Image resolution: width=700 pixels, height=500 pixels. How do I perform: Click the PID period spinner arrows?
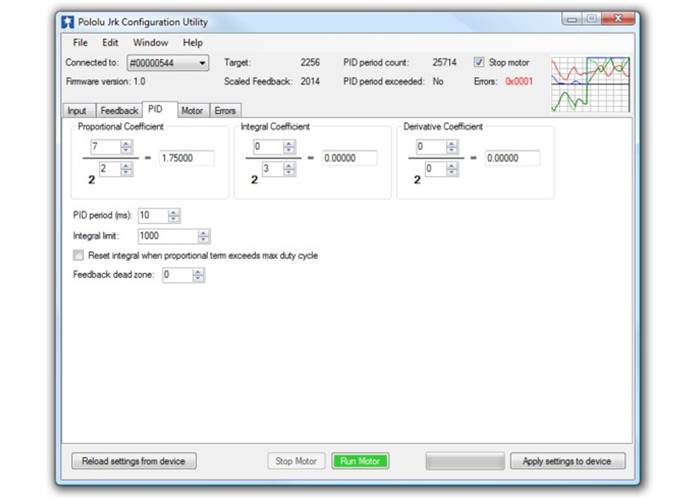[x=174, y=216]
